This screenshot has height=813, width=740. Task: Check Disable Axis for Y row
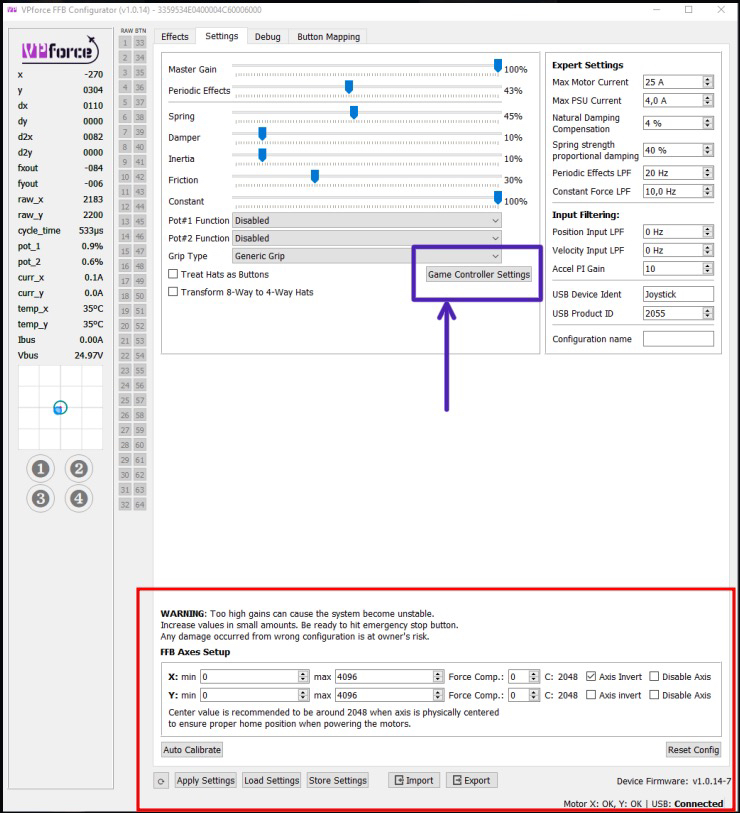pyautogui.click(x=654, y=695)
